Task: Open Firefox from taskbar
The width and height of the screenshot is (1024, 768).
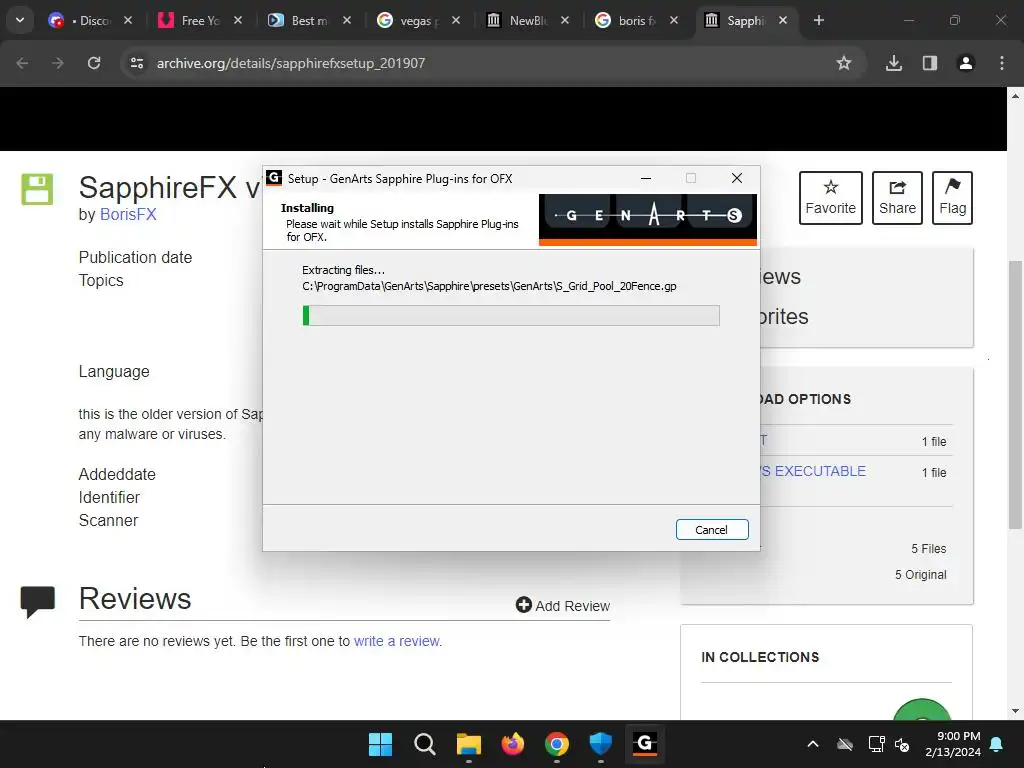Action: (513, 744)
